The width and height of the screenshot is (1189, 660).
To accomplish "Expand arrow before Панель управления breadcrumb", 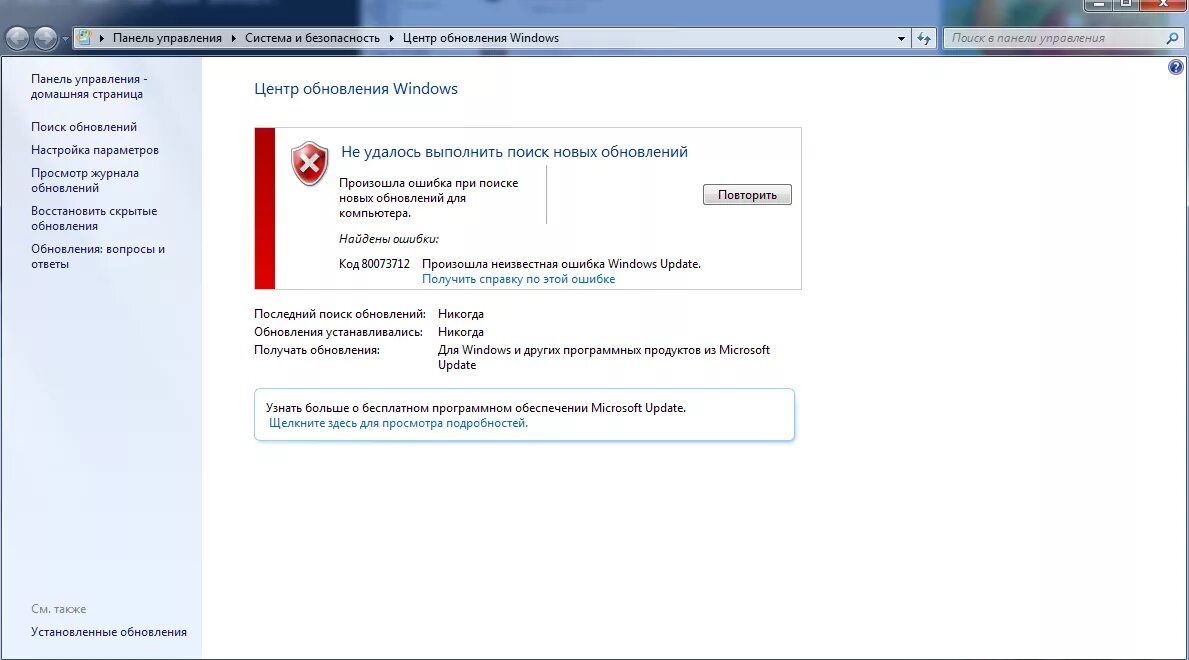I will click(x=102, y=38).
